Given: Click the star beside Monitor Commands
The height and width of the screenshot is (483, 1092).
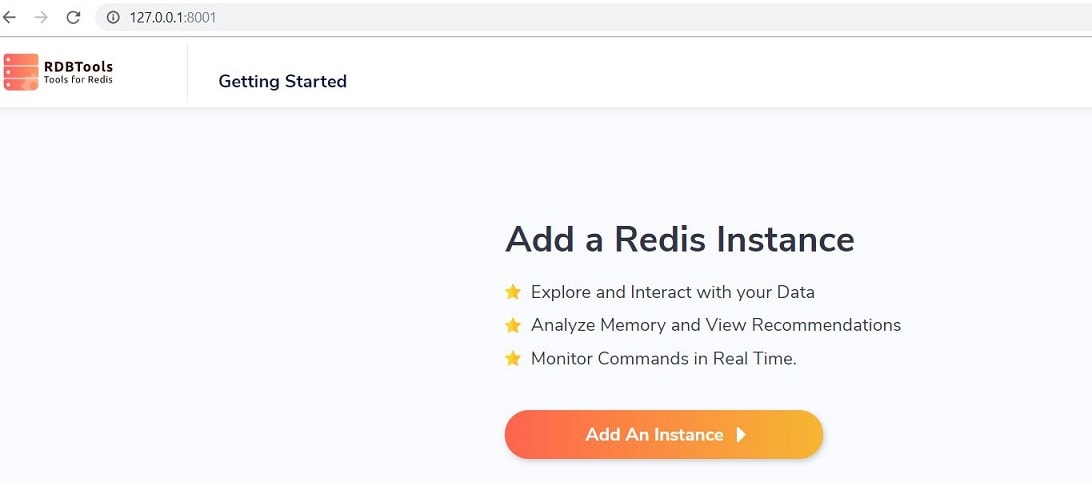Looking at the screenshot, I should [513, 358].
